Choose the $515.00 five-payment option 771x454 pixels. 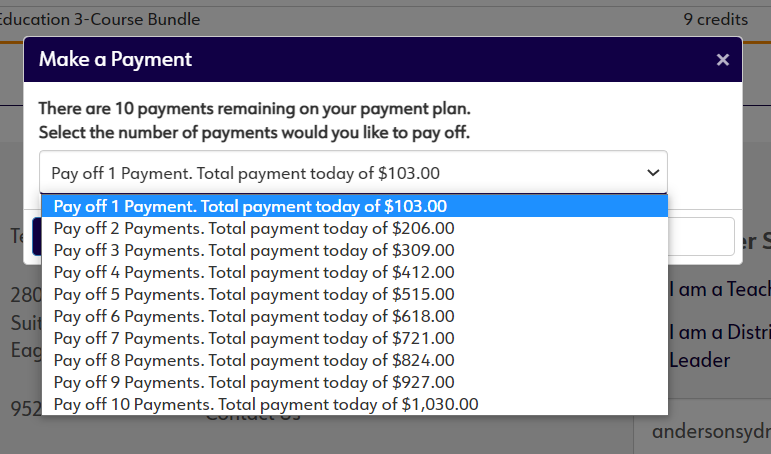(x=254, y=294)
